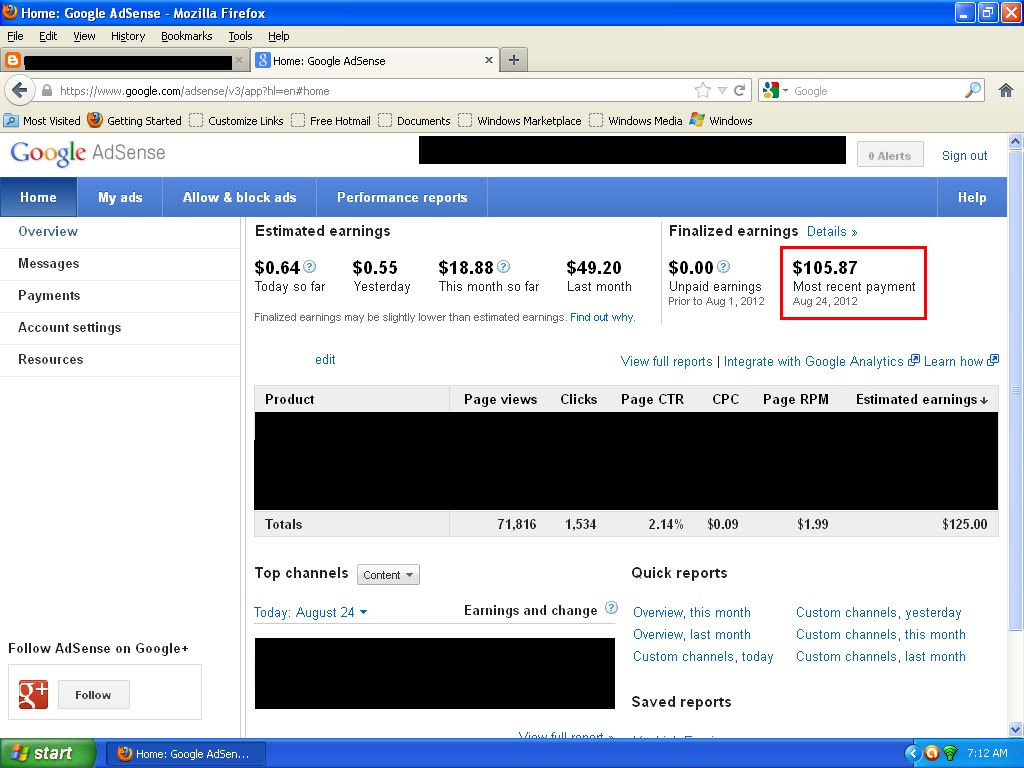Screen dimensions: 1024x768
Task: Click the Sign out link
Action: [x=965, y=155]
